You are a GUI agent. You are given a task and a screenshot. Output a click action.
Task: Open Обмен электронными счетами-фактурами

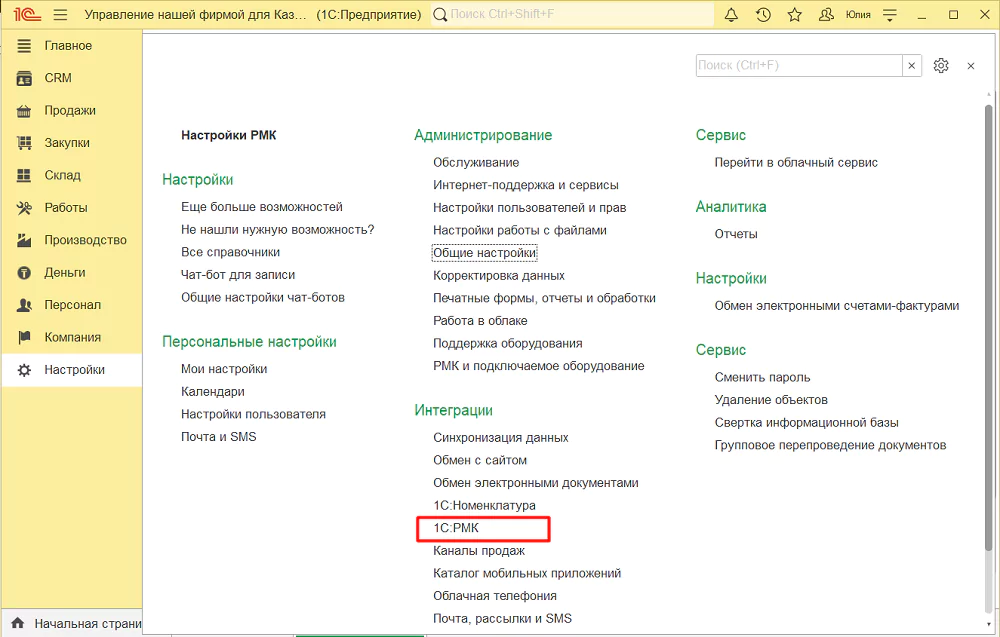click(x=837, y=306)
